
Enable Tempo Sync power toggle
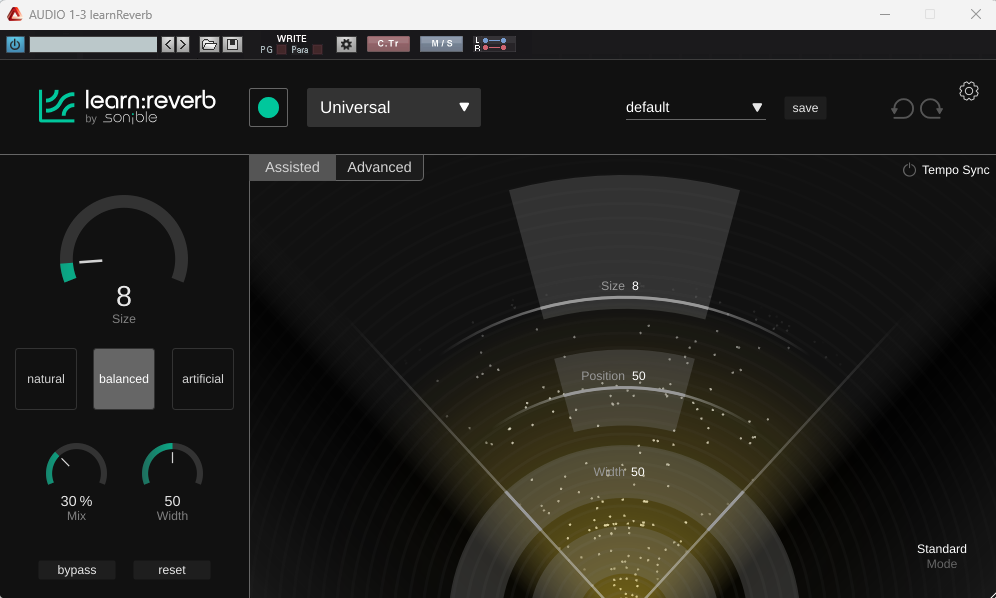pos(909,170)
